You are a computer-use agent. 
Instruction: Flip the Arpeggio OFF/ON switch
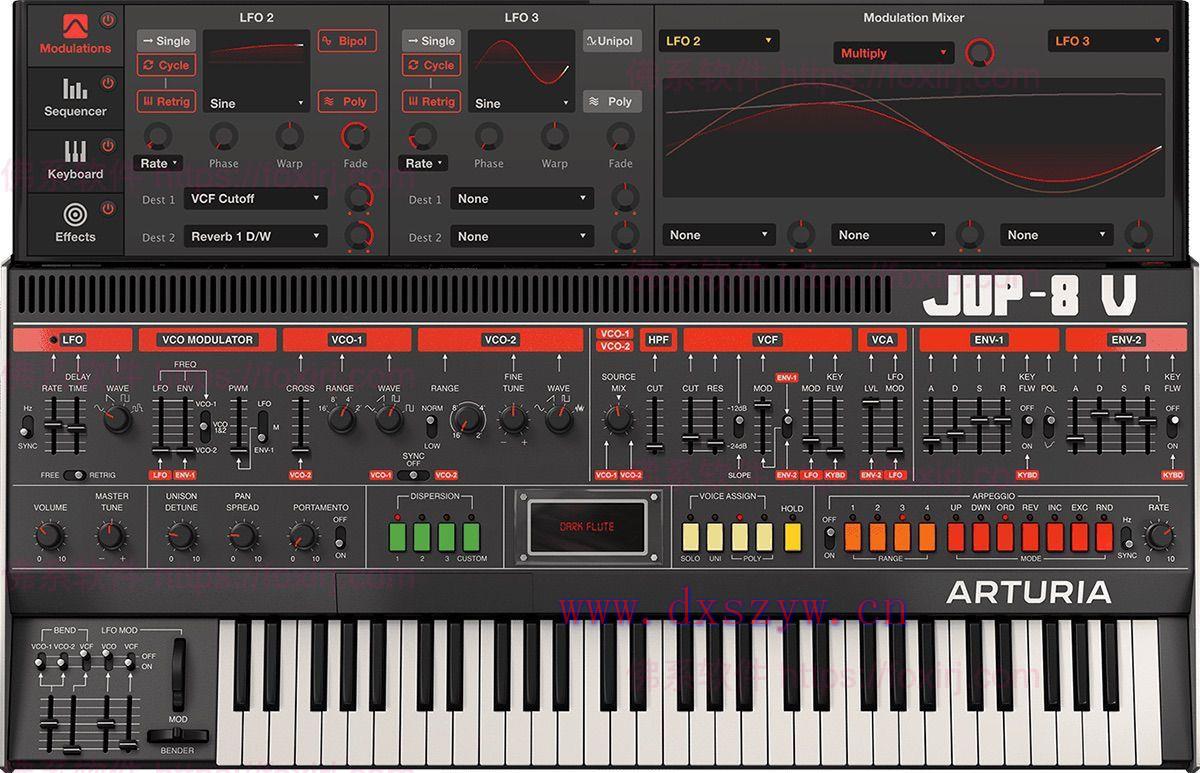[x=828, y=537]
